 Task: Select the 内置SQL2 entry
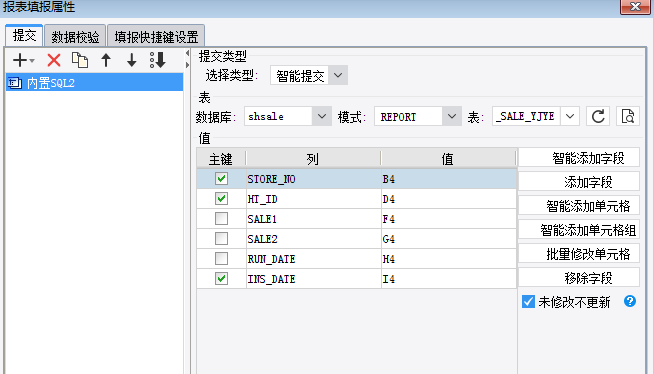(x=94, y=83)
